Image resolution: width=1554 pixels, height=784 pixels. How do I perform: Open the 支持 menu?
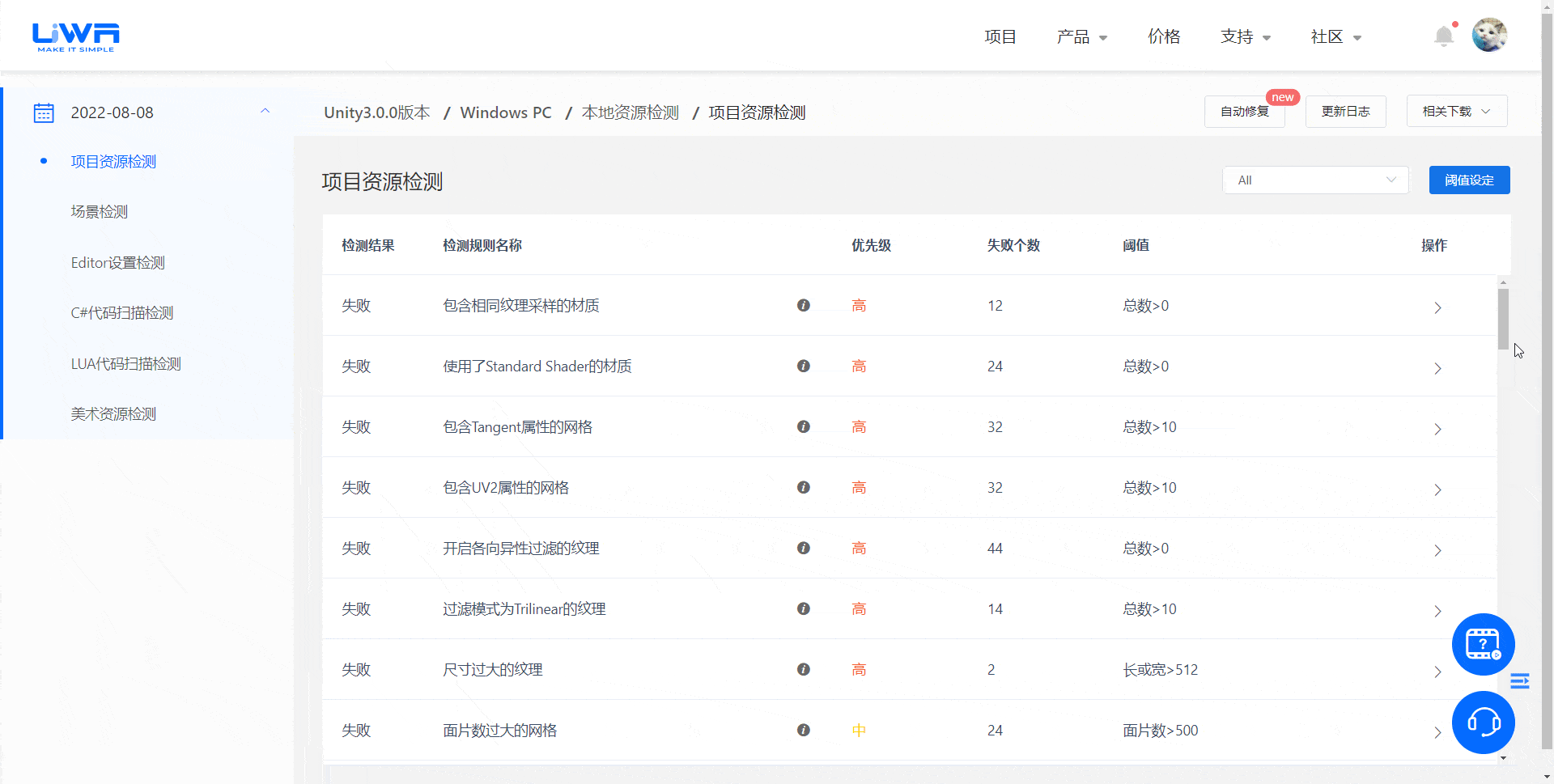pyautogui.click(x=1246, y=36)
